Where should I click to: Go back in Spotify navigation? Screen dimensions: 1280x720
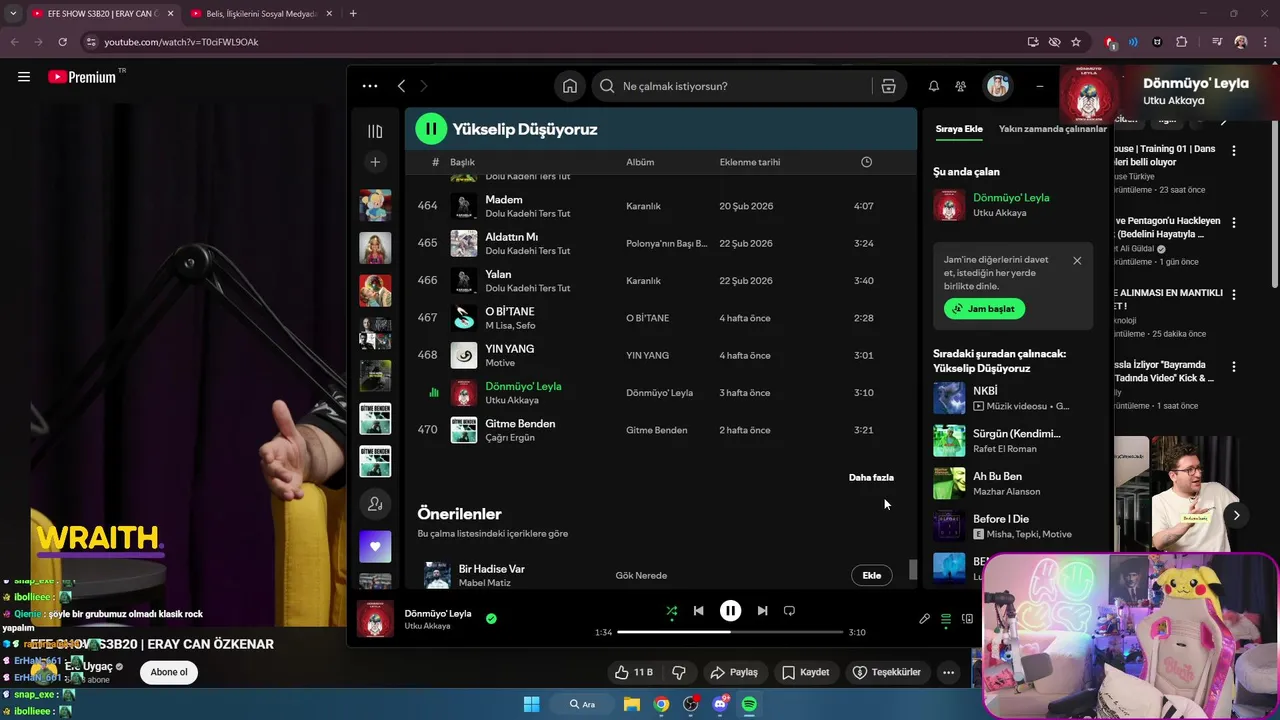pos(401,86)
